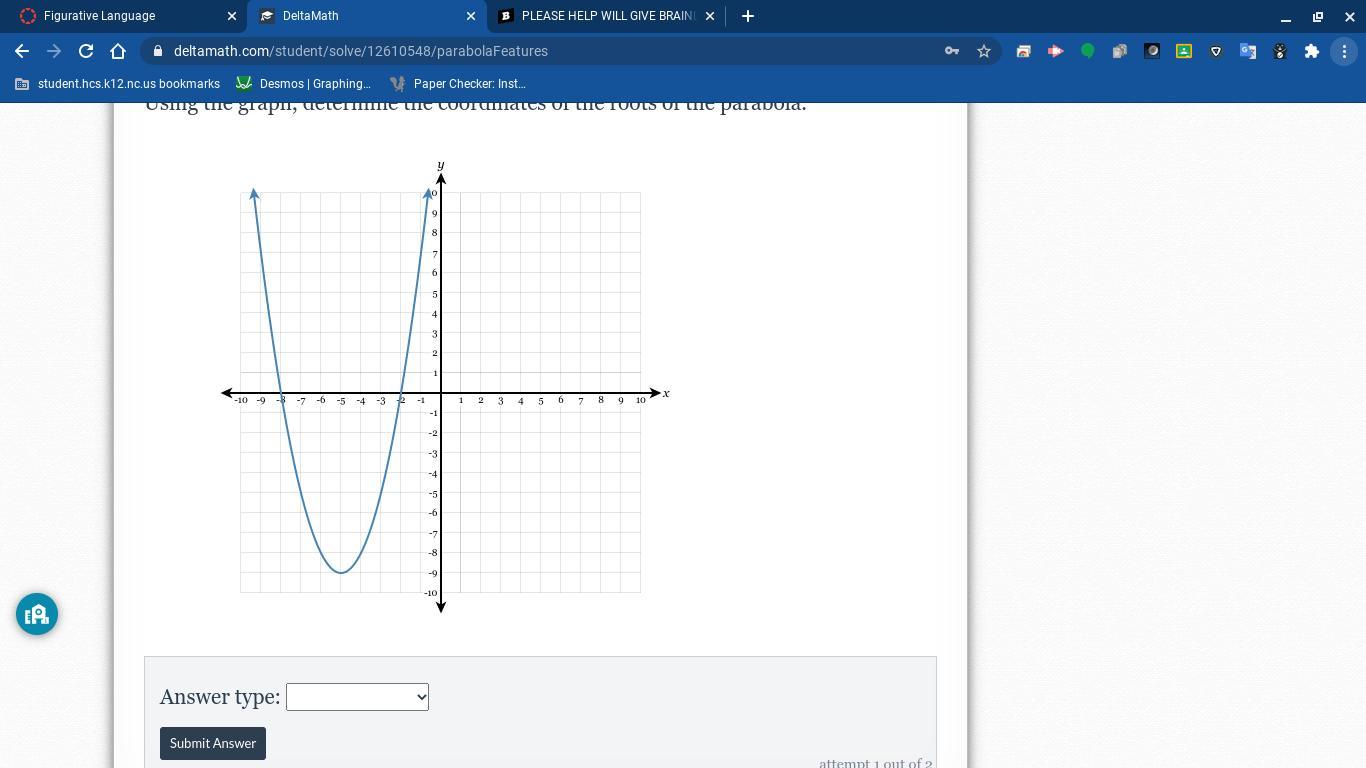
Task: Click the lock icon in address bar
Action: 158,51
